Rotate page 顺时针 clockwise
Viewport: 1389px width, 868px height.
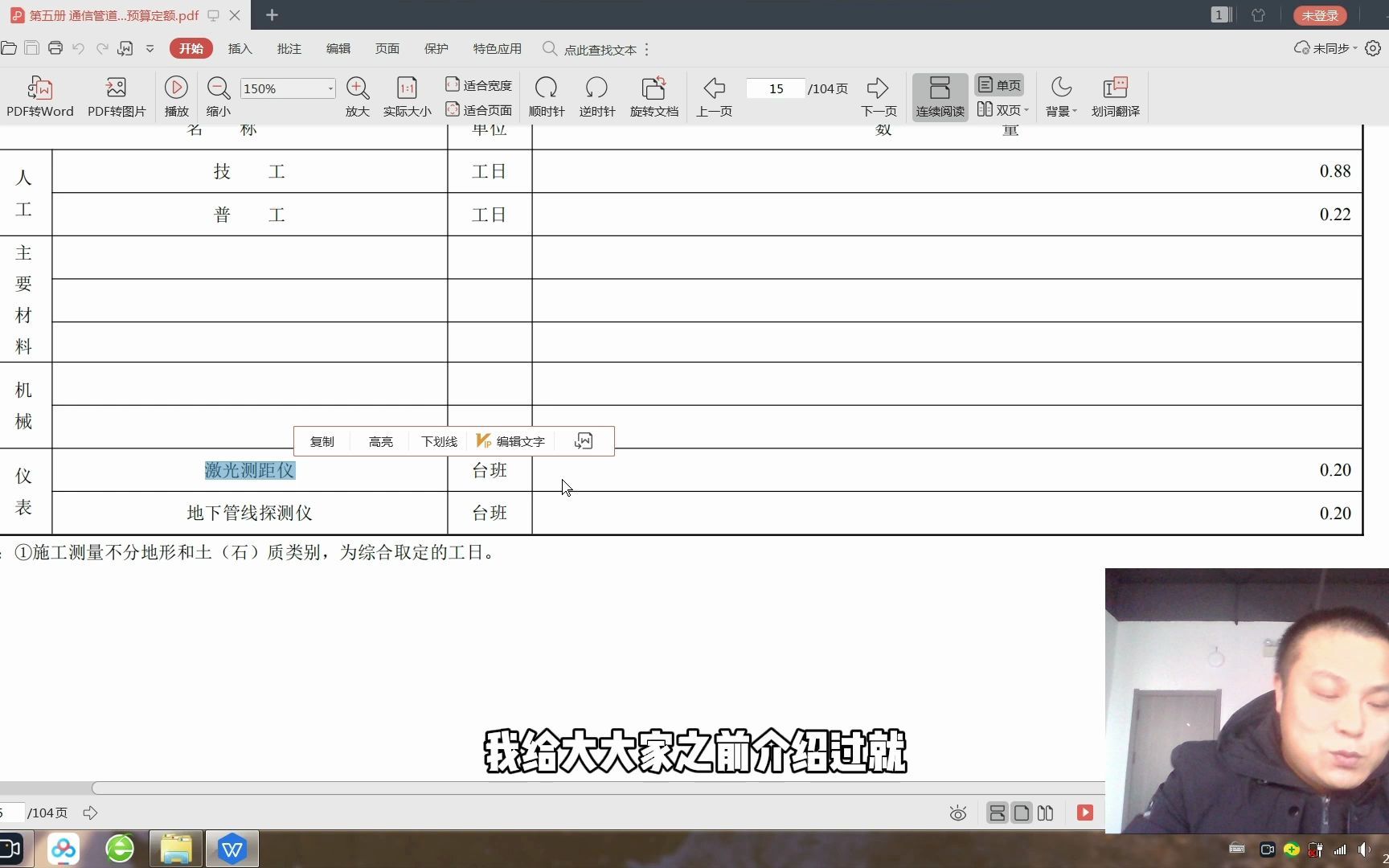547,96
